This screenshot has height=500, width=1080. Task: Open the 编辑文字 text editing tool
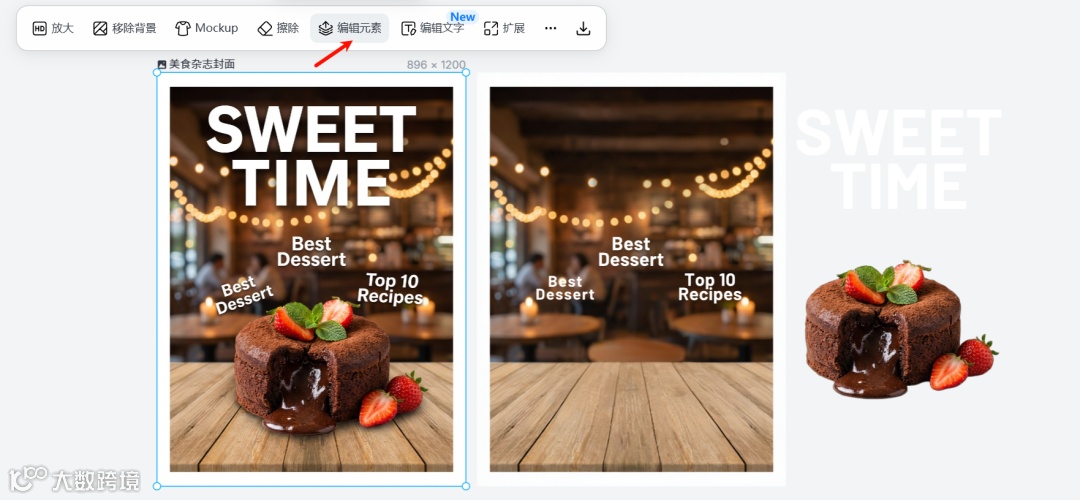(x=433, y=28)
